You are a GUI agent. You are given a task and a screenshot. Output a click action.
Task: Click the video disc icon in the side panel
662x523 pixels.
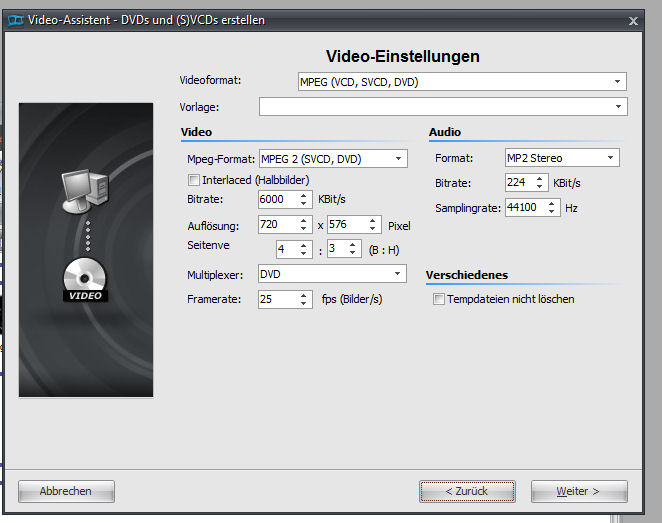point(85,279)
